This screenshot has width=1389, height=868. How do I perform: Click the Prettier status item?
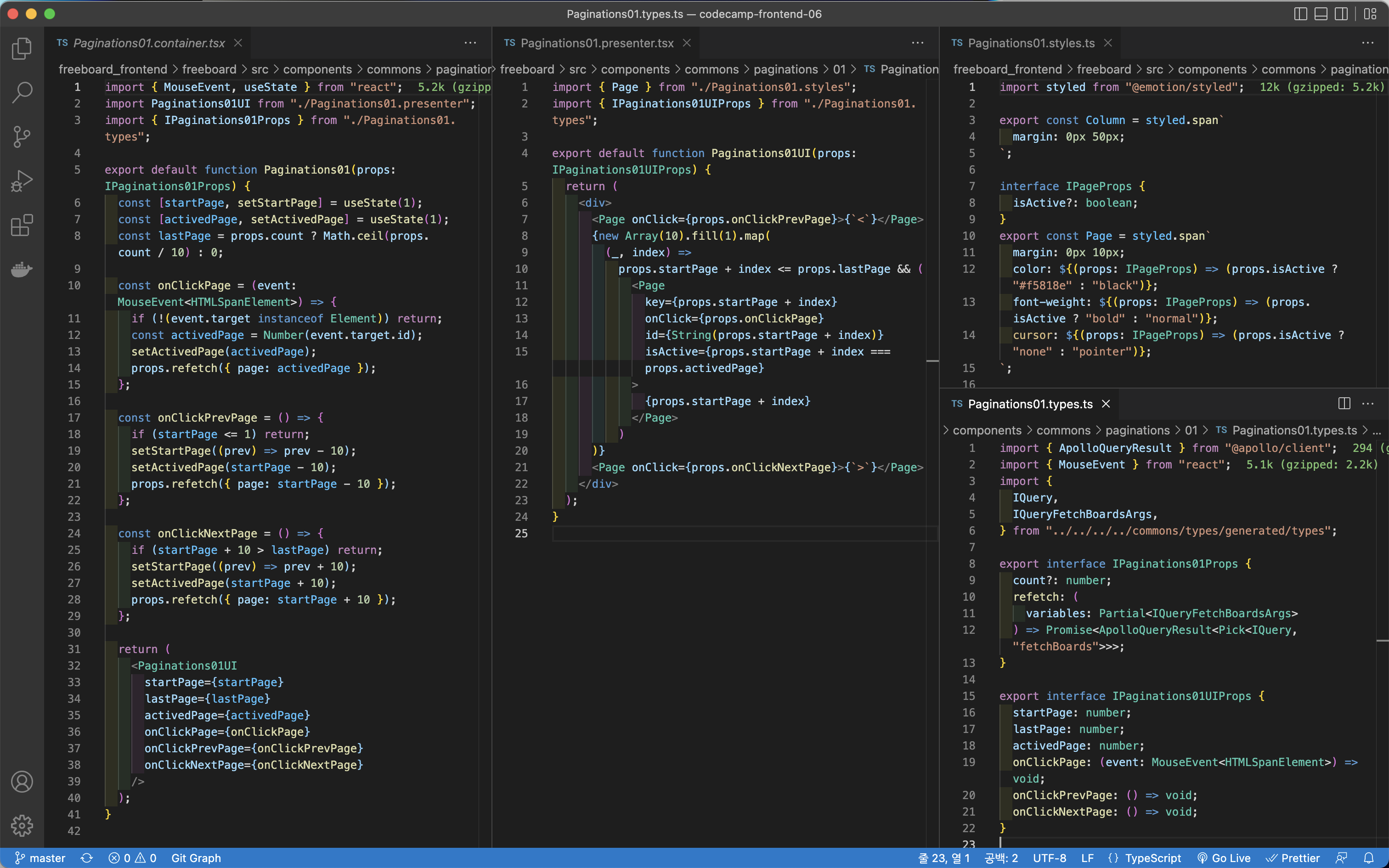1293,858
